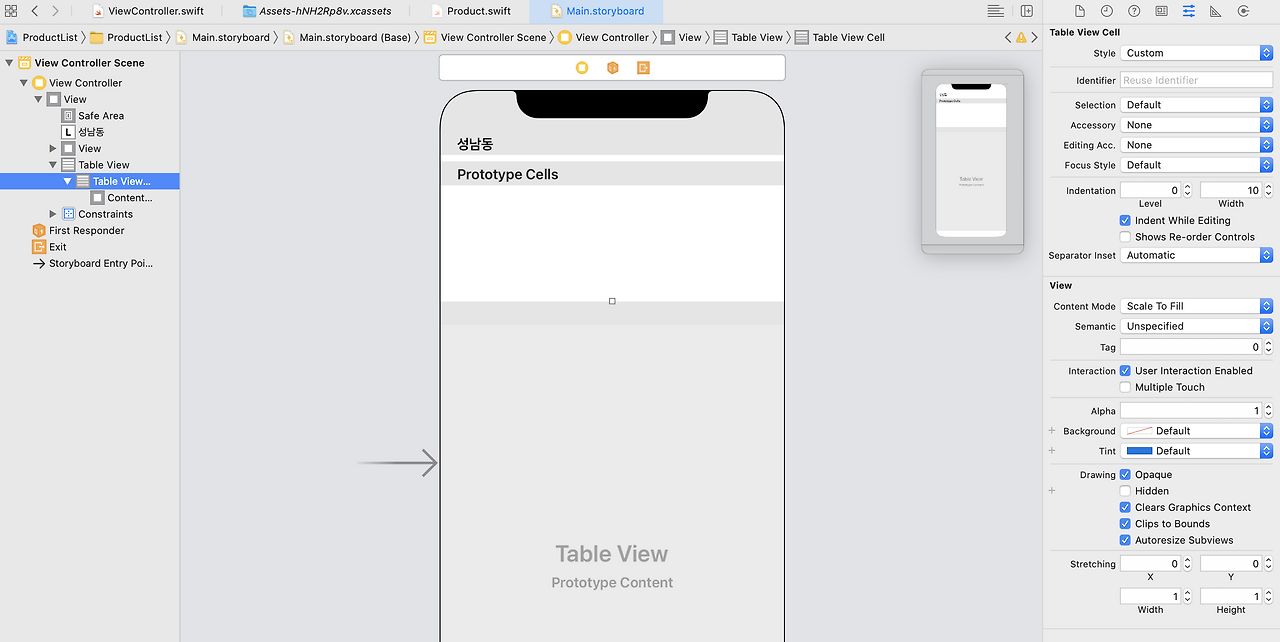Select Content View under Table View Cell
The image size is (1280, 642).
(x=130, y=198)
